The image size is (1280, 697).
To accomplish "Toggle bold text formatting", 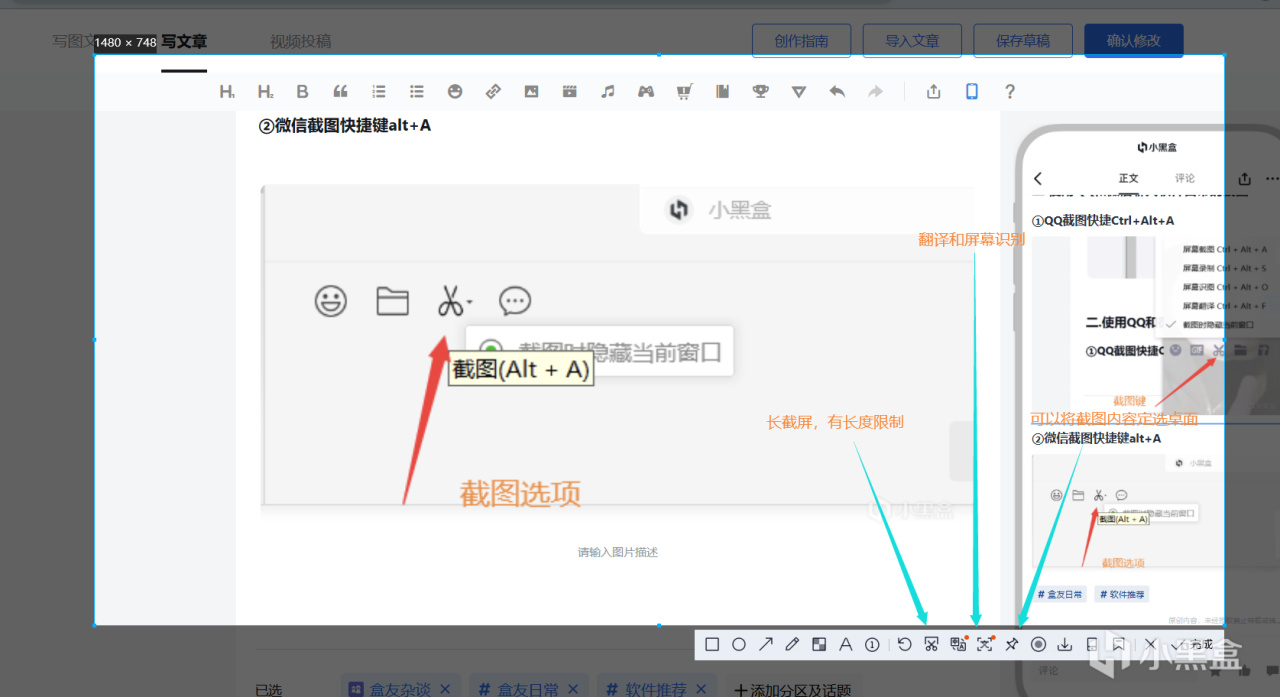I will [x=303, y=92].
